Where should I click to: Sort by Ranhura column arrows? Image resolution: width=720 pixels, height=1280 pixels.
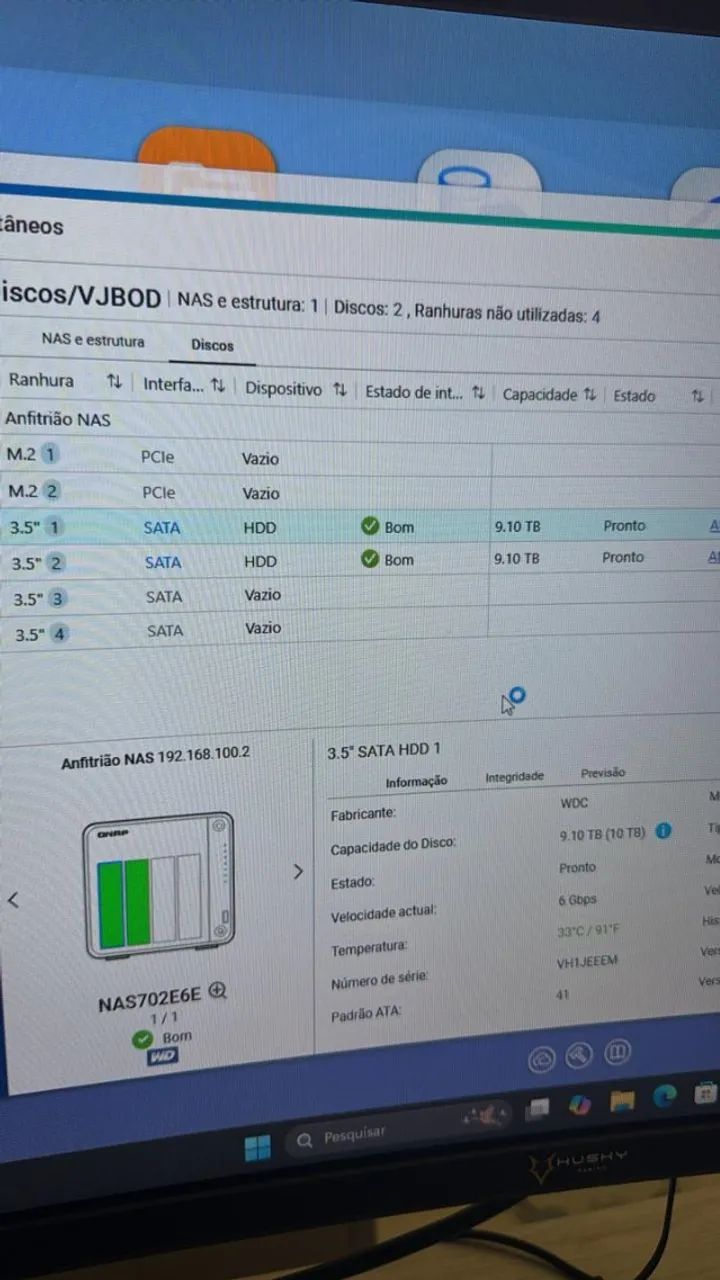(114, 381)
